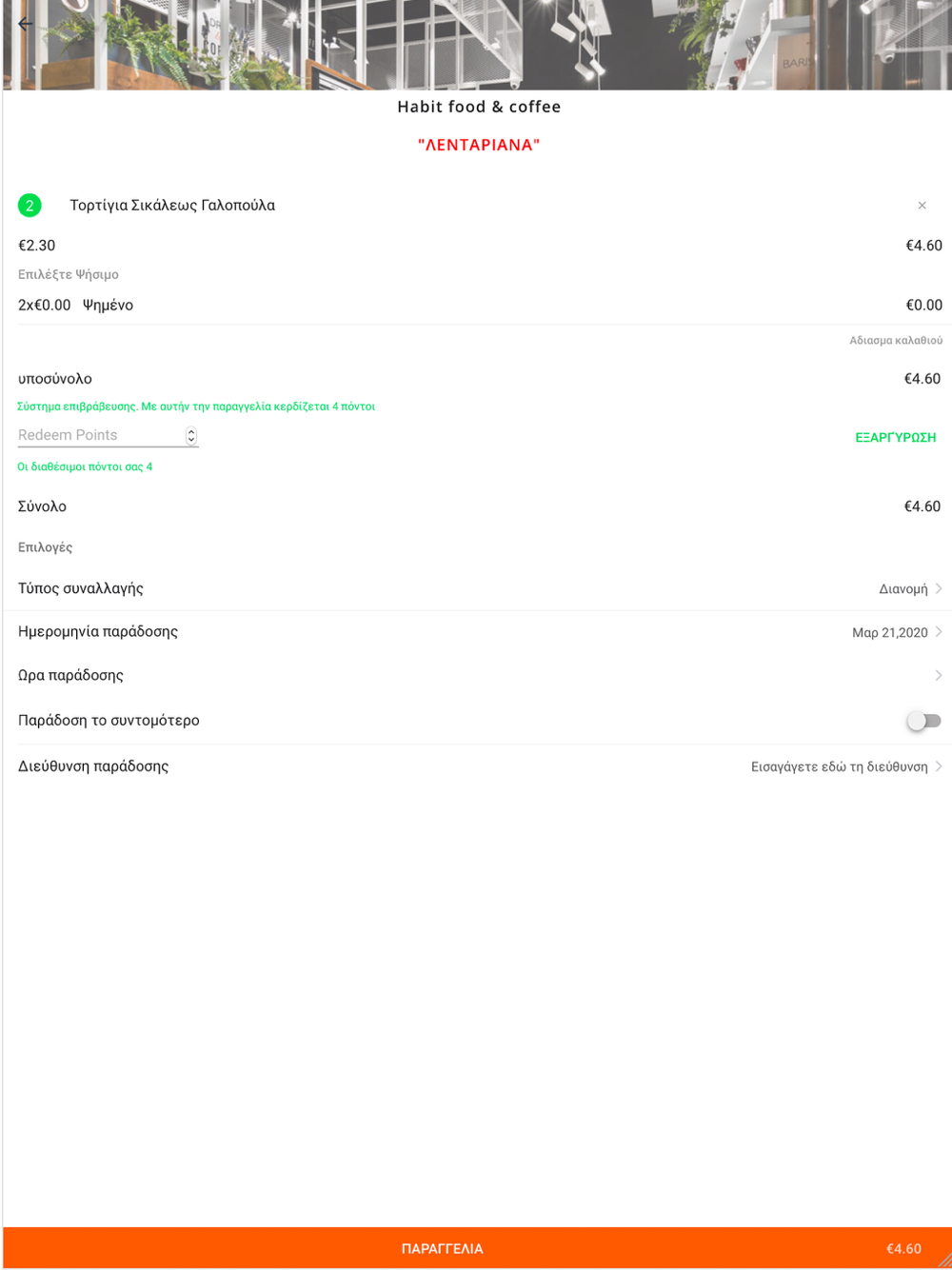This screenshot has width=952, height=1270.
Task: Tap the Ψημένο baking option line
Action: click(x=108, y=306)
